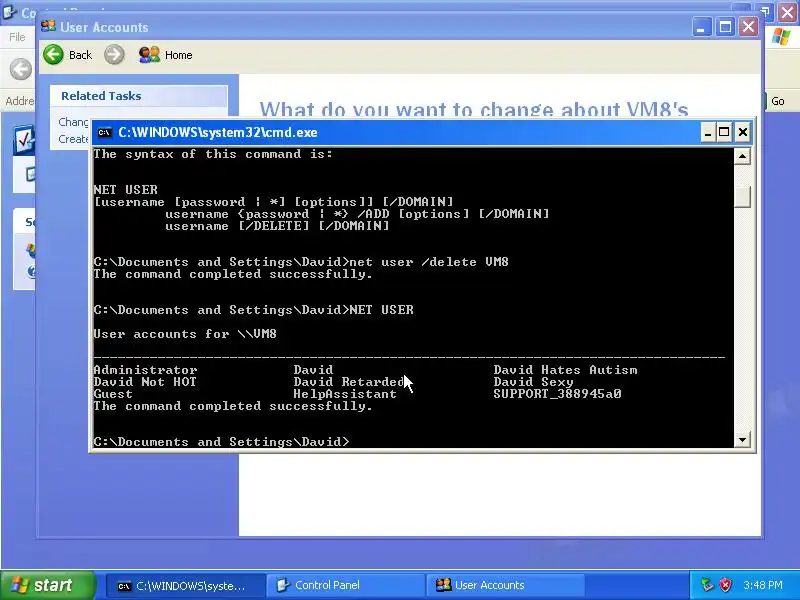The width and height of the screenshot is (800, 600).
Task: Click the Go button in Control Panel
Action: (778, 101)
